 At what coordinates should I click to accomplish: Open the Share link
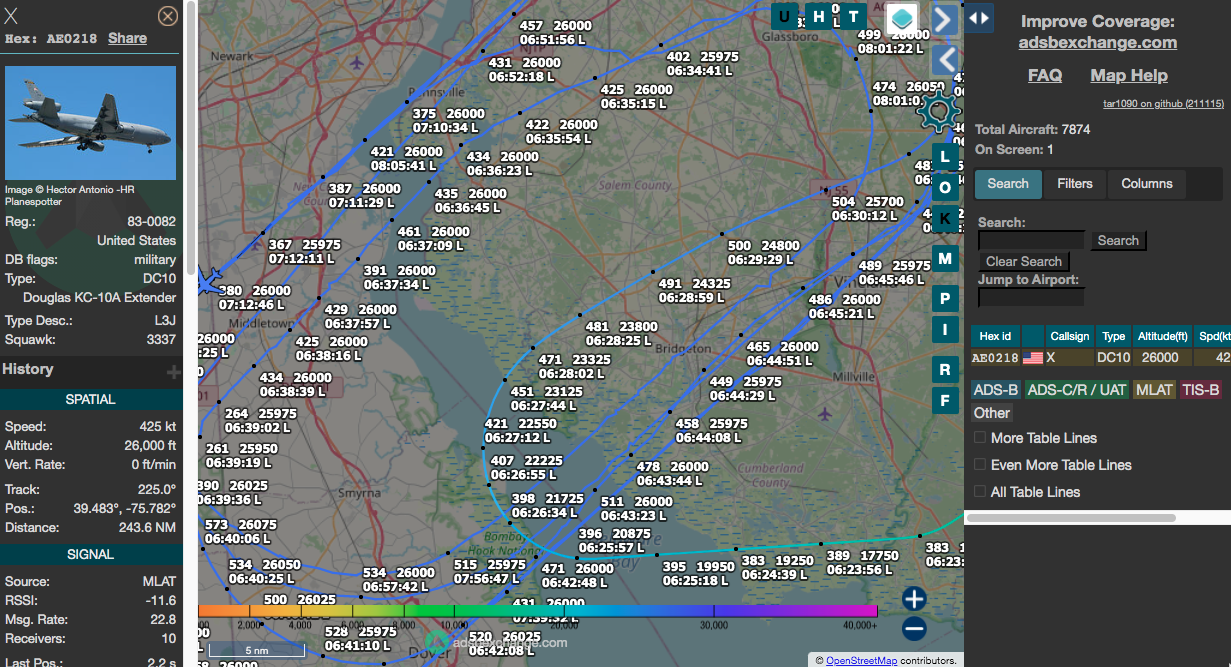pos(127,38)
